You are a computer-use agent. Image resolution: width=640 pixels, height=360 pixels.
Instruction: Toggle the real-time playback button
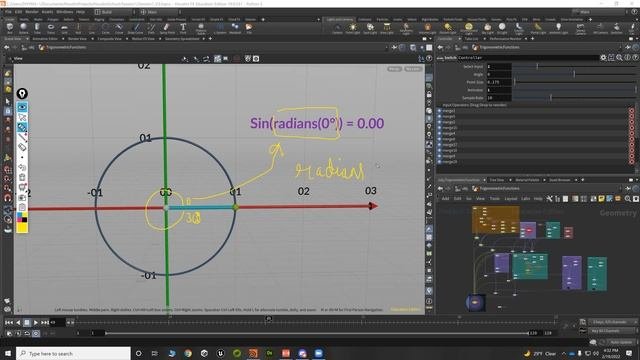tap(36, 333)
